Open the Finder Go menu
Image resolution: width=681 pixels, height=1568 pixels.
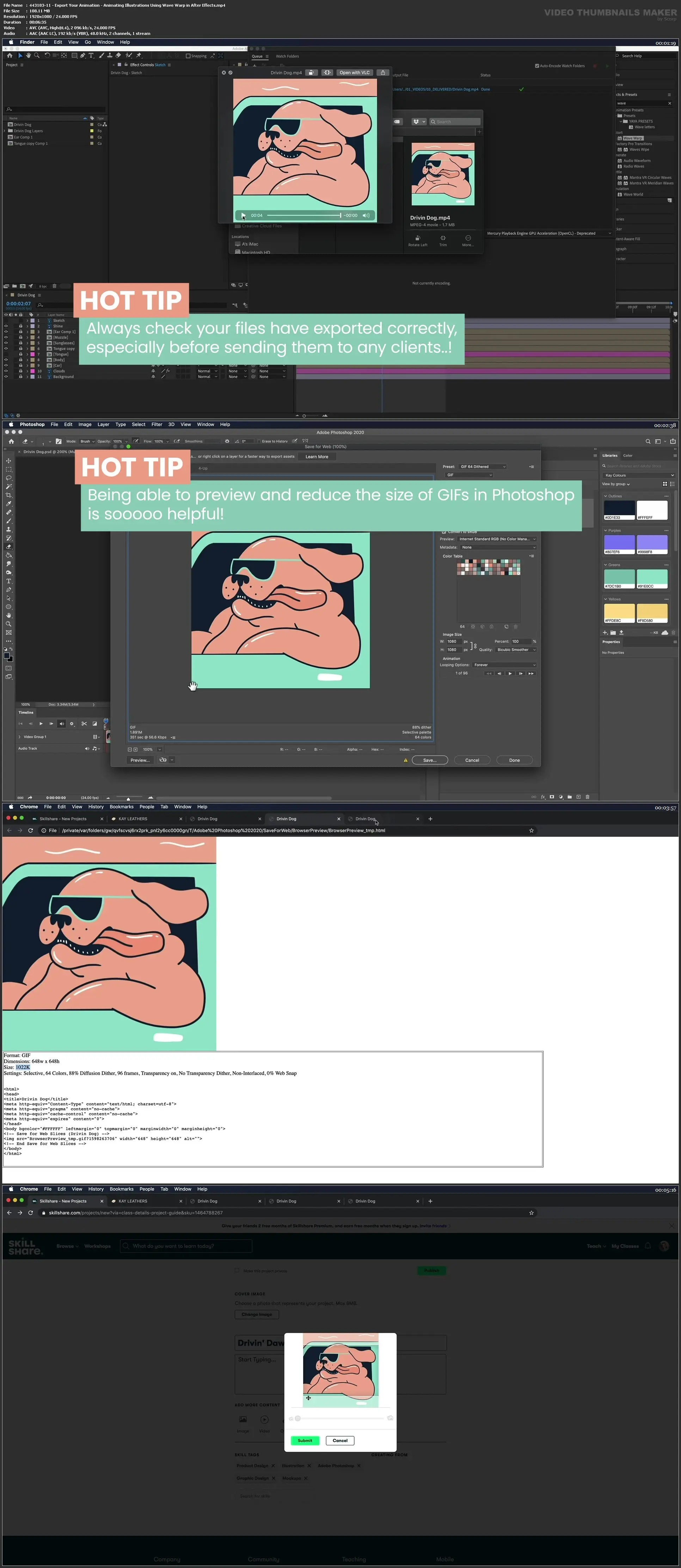88,42
